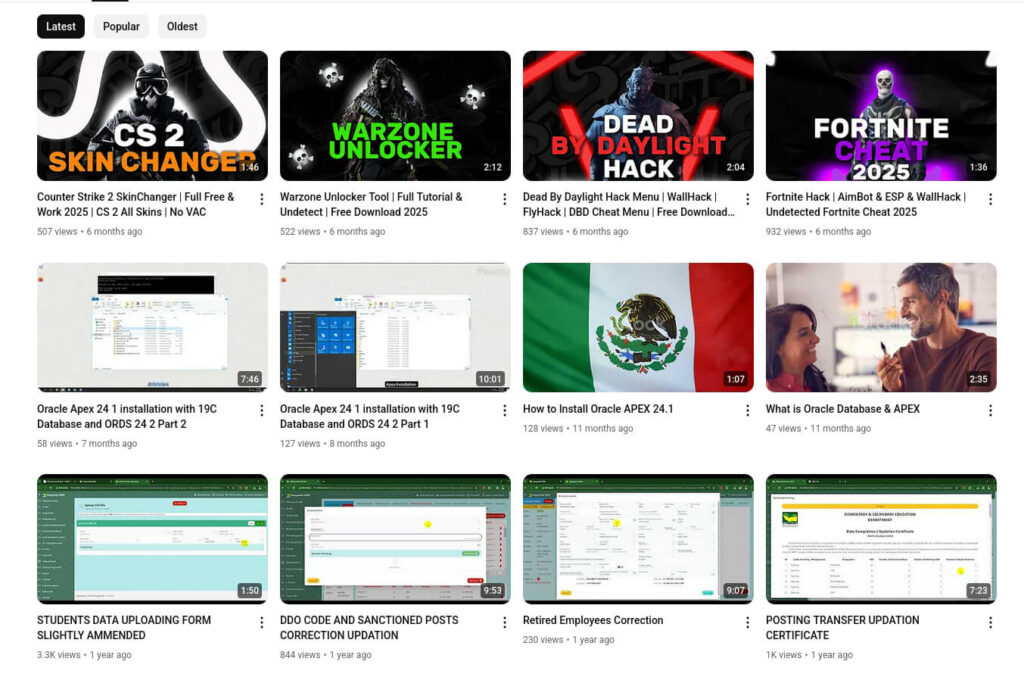This screenshot has width=1024, height=674.
Task: Open options menu for Fortnite Hack video
Action: click(991, 198)
